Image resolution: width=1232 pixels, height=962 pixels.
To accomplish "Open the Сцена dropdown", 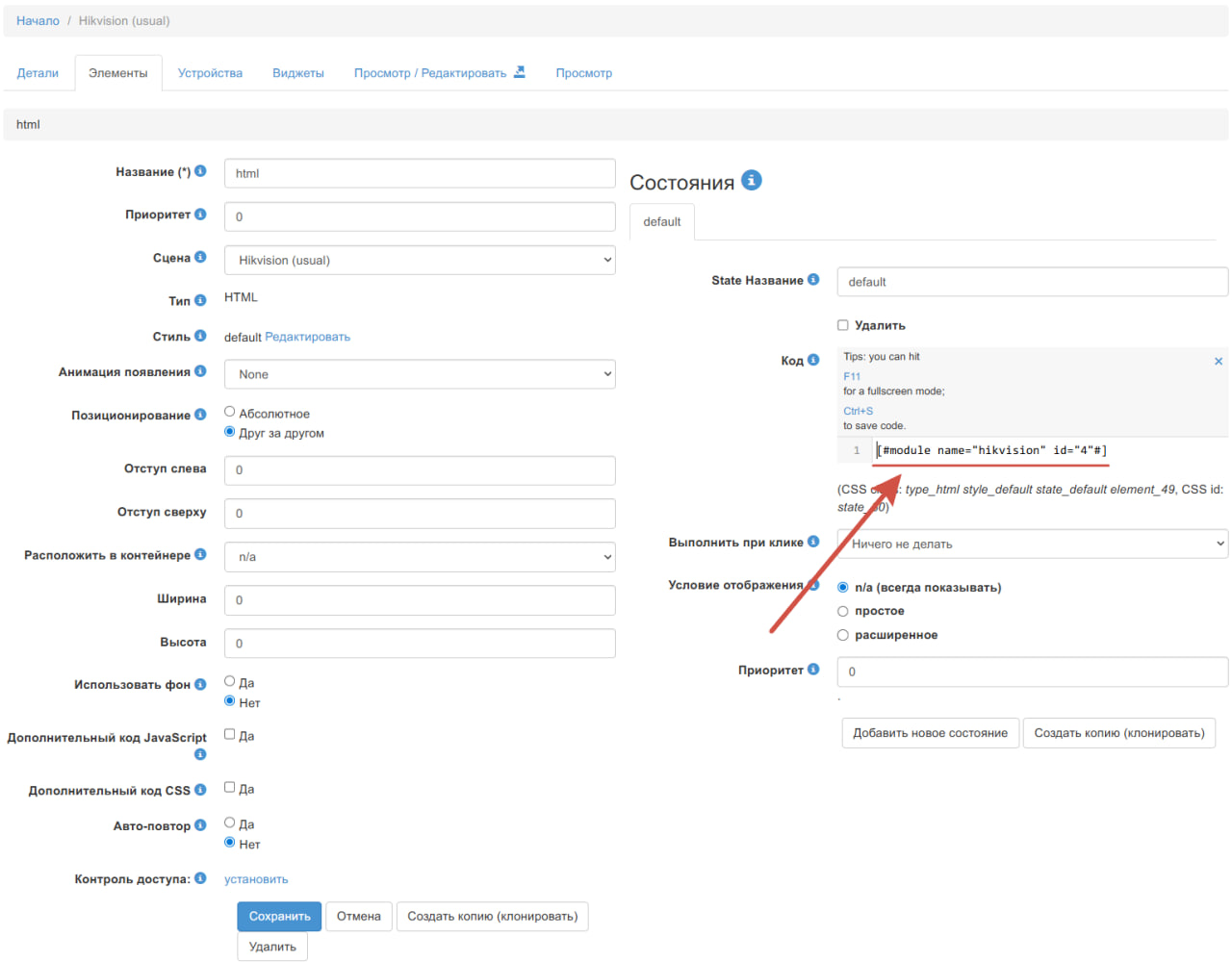I will pyautogui.click(x=420, y=260).
